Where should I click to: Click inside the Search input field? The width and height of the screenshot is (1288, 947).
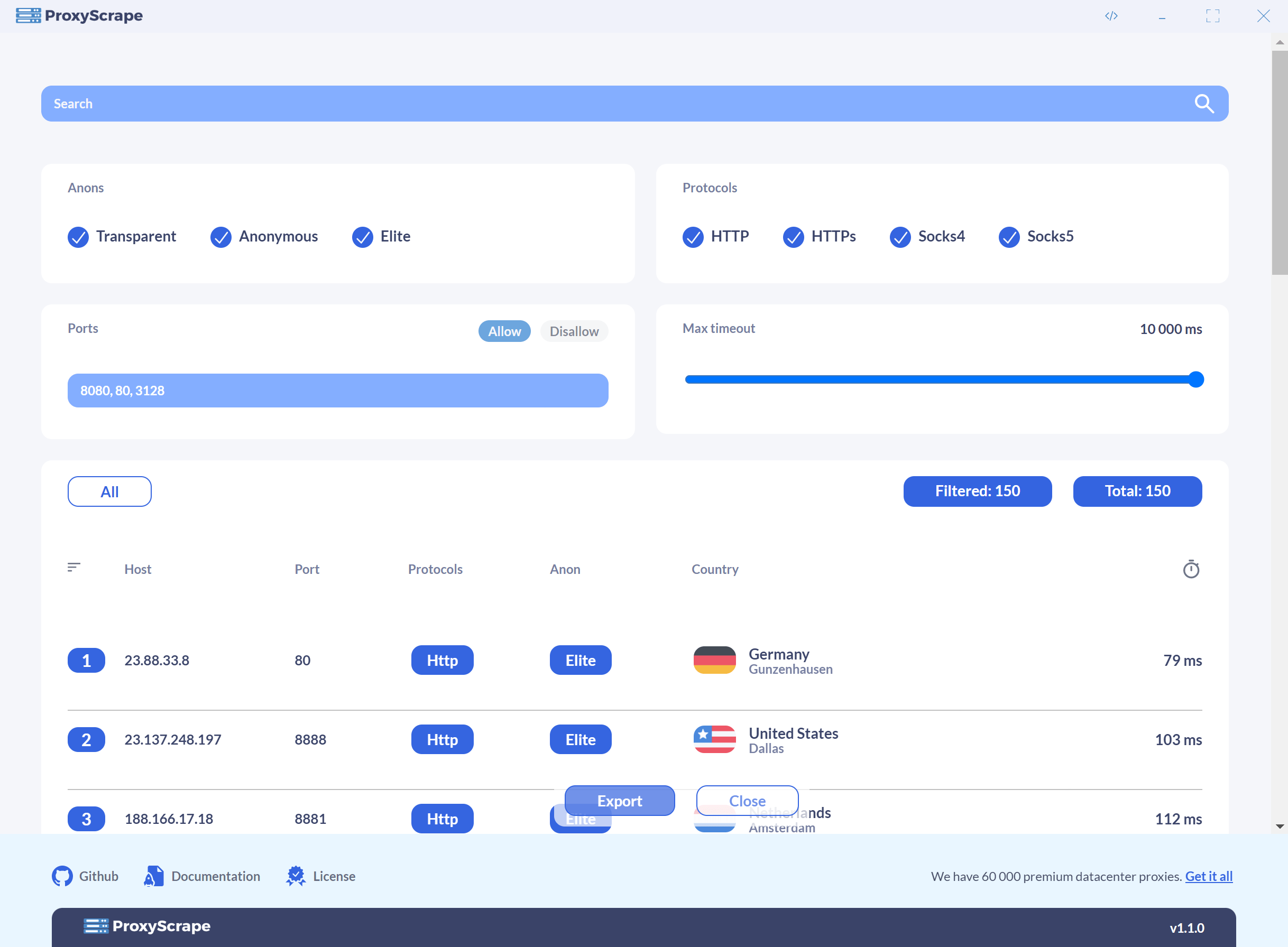coord(344,104)
